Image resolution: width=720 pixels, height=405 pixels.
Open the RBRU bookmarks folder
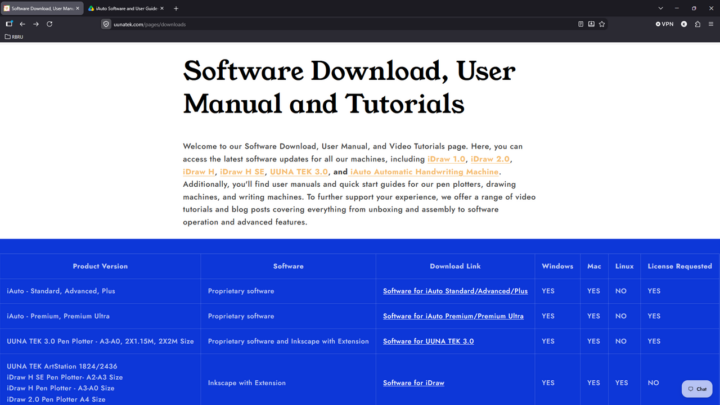click(14, 37)
